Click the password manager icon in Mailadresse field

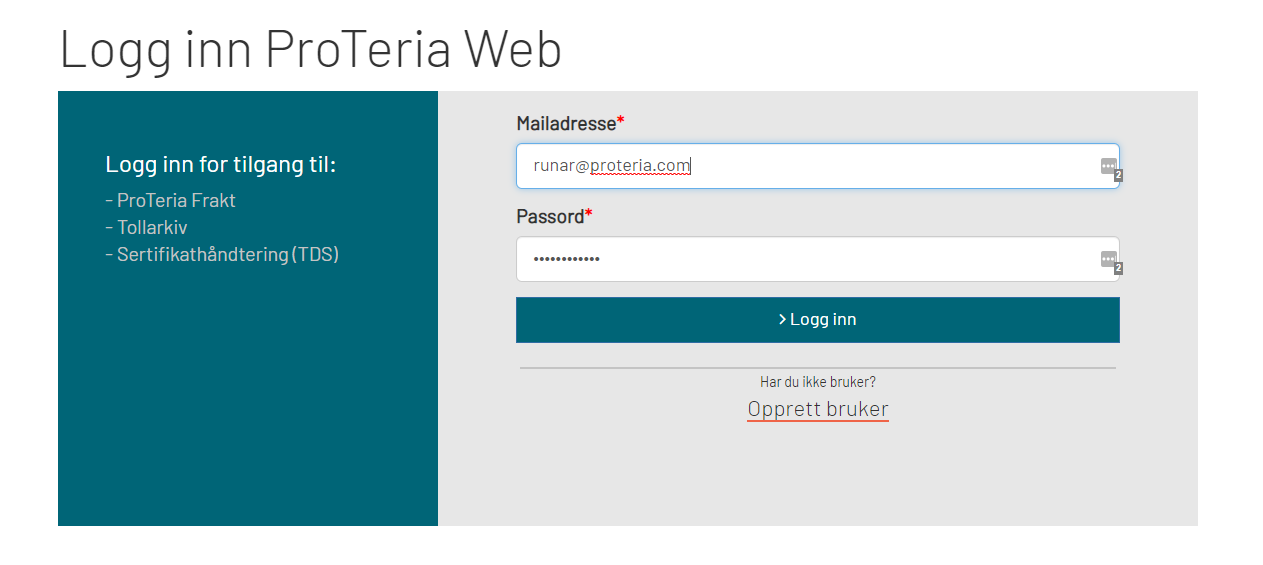point(1109,166)
